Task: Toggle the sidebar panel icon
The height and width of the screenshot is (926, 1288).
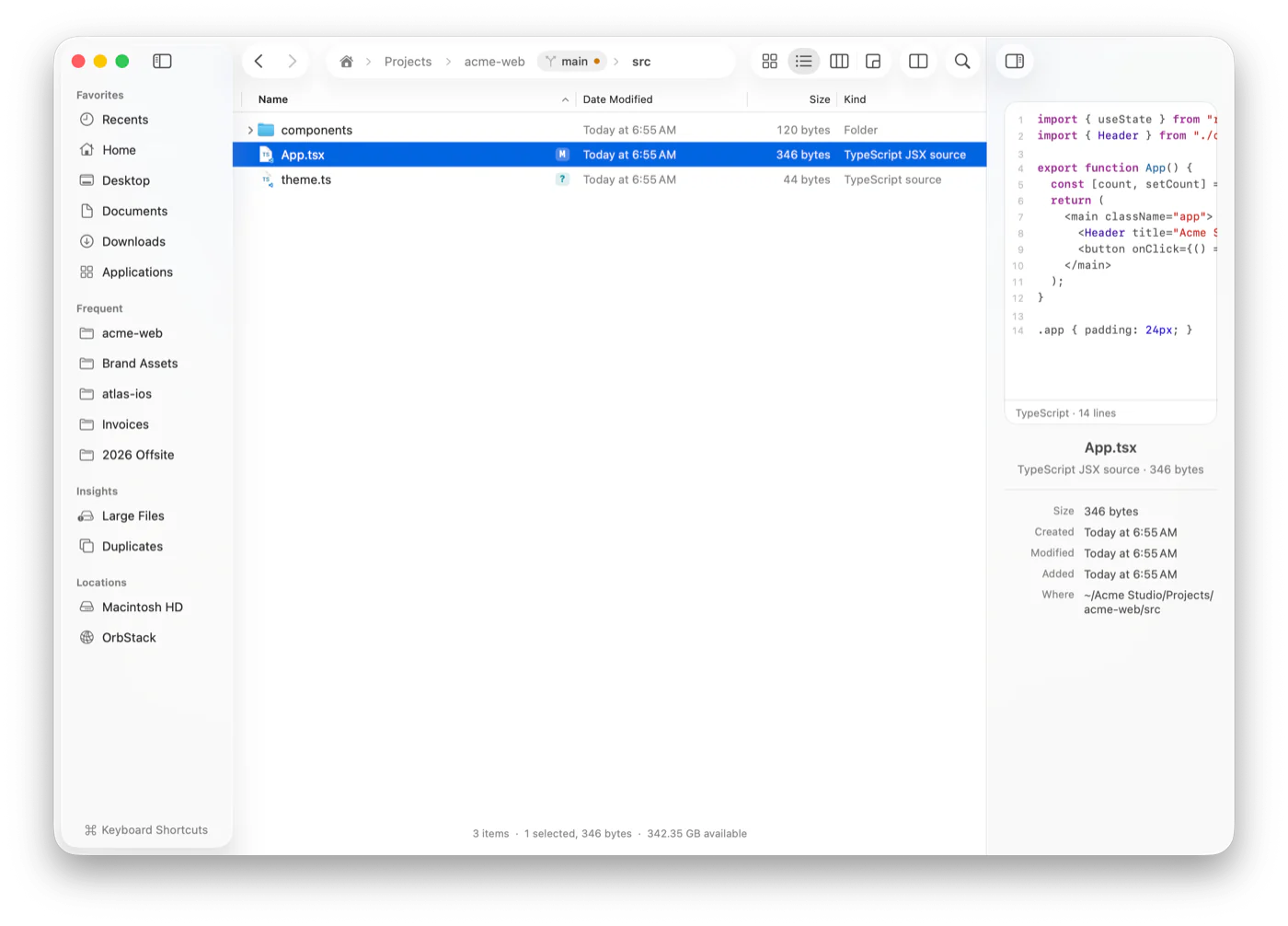Action: click(x=162, y=61)
